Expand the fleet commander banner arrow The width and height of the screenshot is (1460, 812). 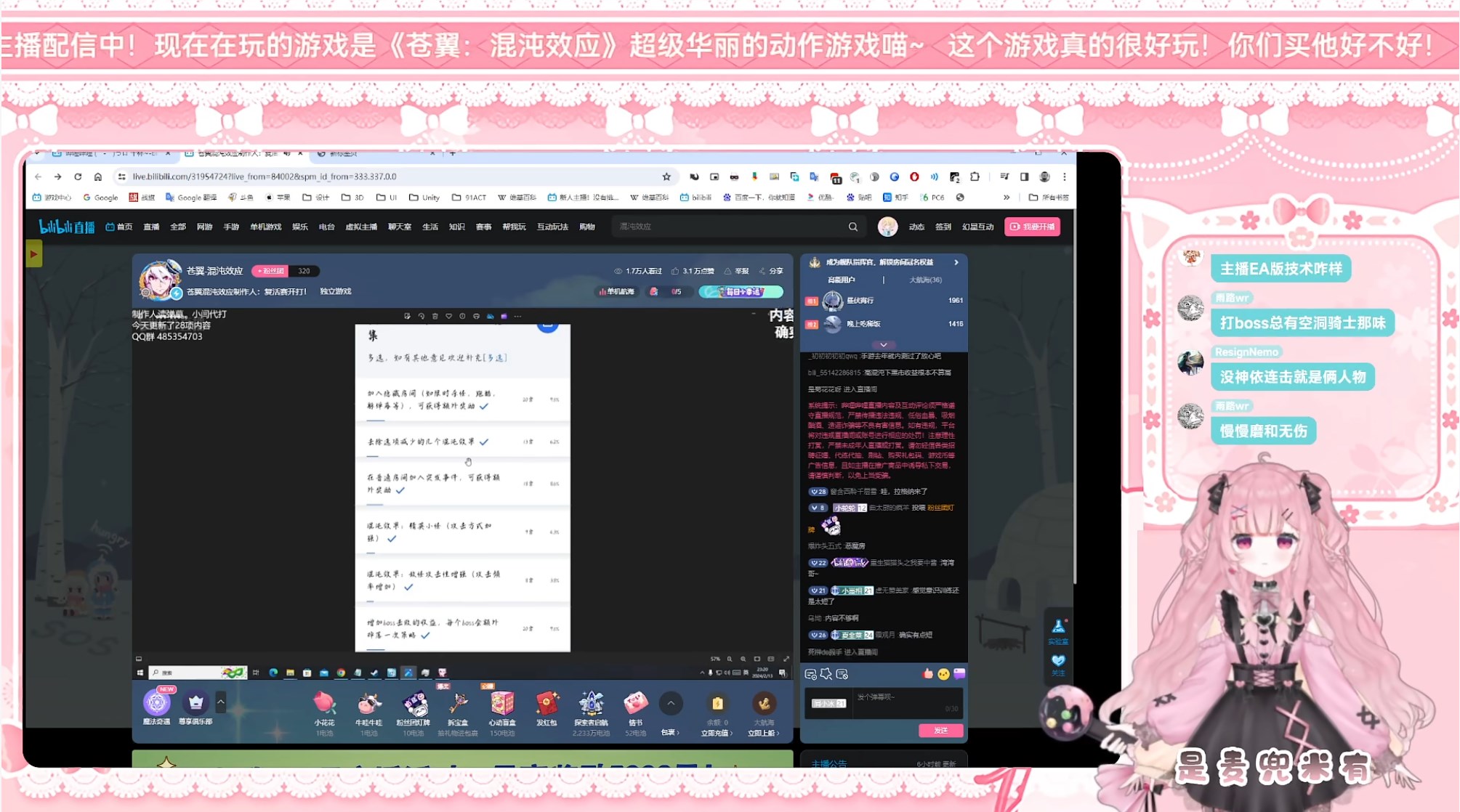[956, 262]
